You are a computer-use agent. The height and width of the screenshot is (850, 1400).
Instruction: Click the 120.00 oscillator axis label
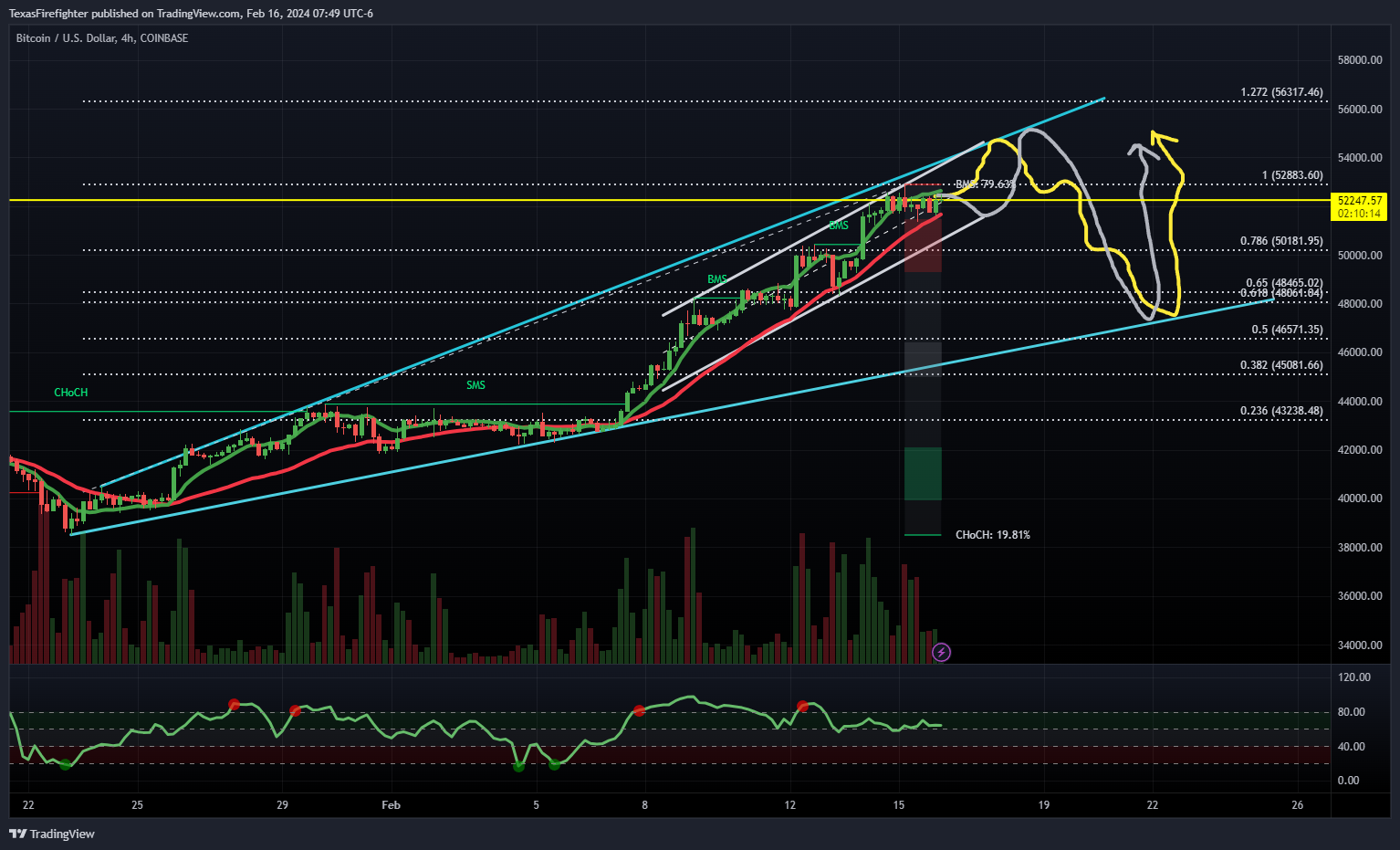[x=1354, y=677]
